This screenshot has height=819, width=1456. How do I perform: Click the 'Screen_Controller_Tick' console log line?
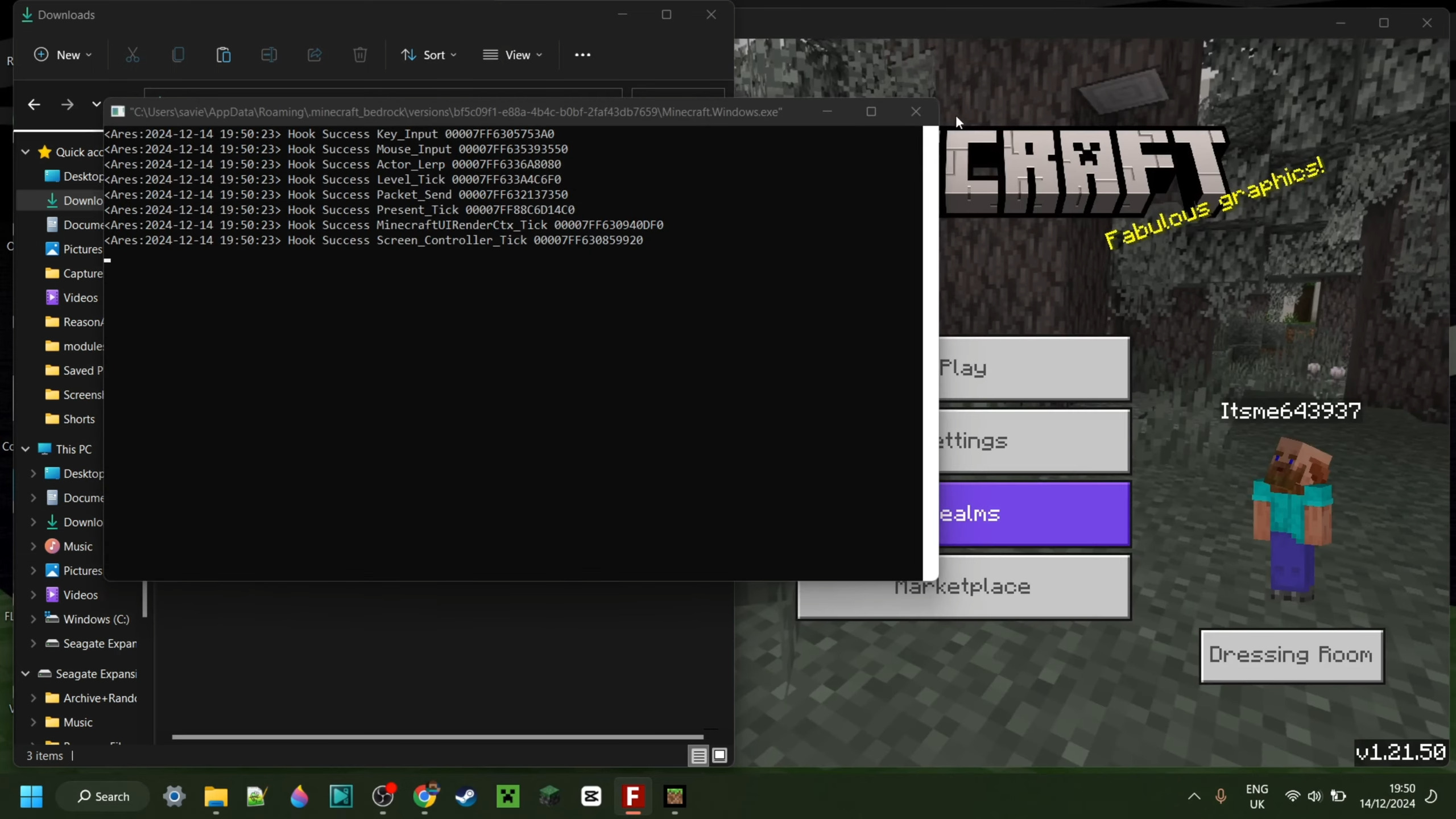[374, 240]
